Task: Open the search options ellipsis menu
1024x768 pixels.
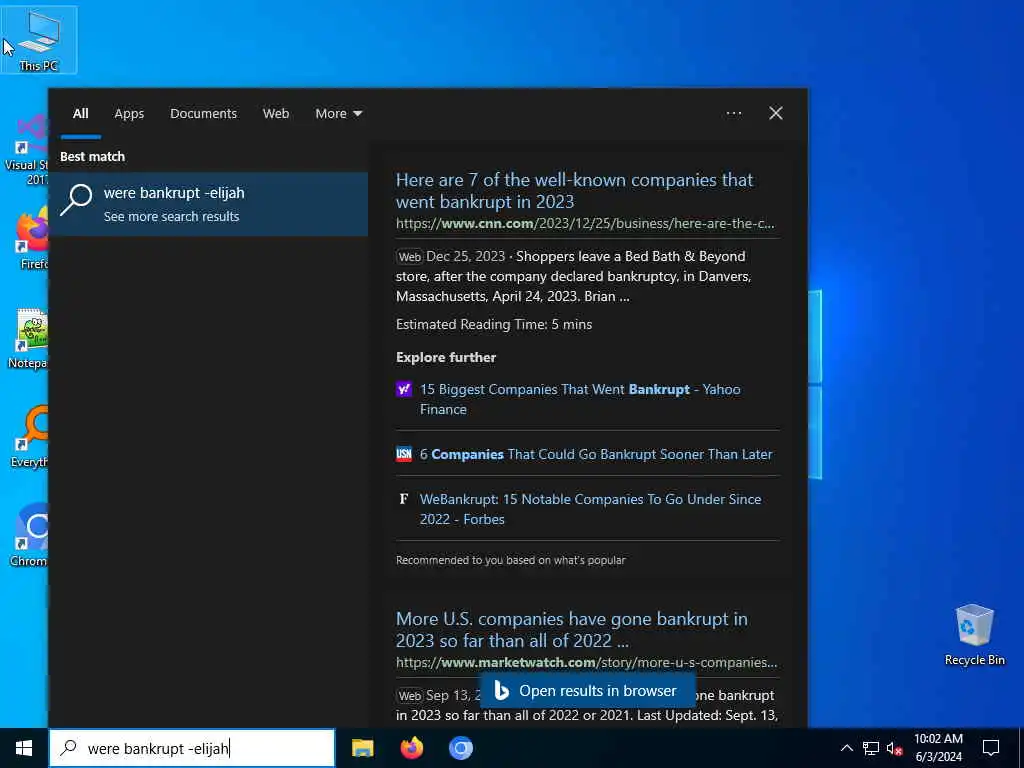Action: (733, 114)
